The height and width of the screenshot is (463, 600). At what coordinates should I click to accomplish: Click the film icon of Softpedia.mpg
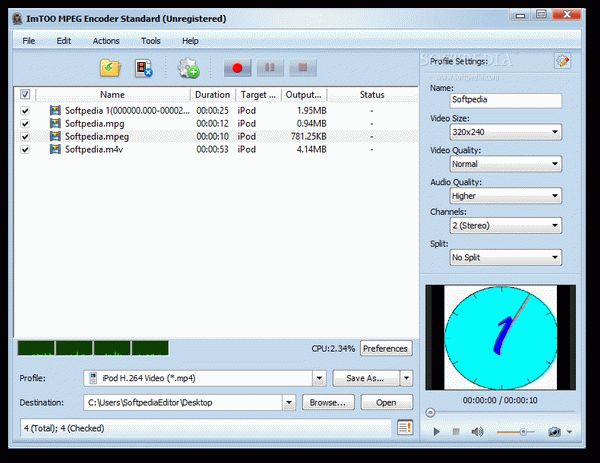click(55, 123)
